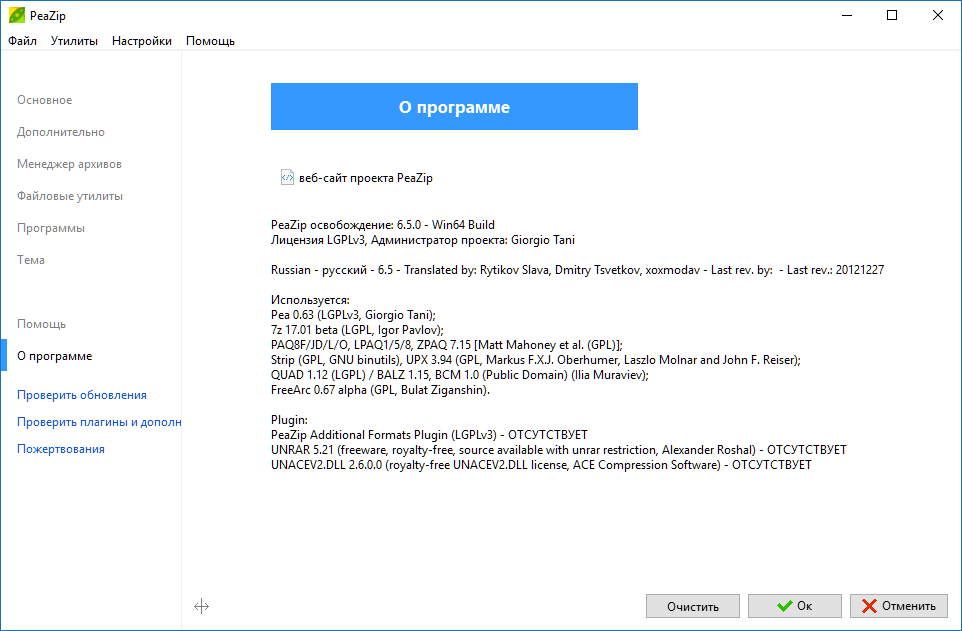Click the Russian translation credits line
The image size is (962, 631).
[x=577, y=270]
